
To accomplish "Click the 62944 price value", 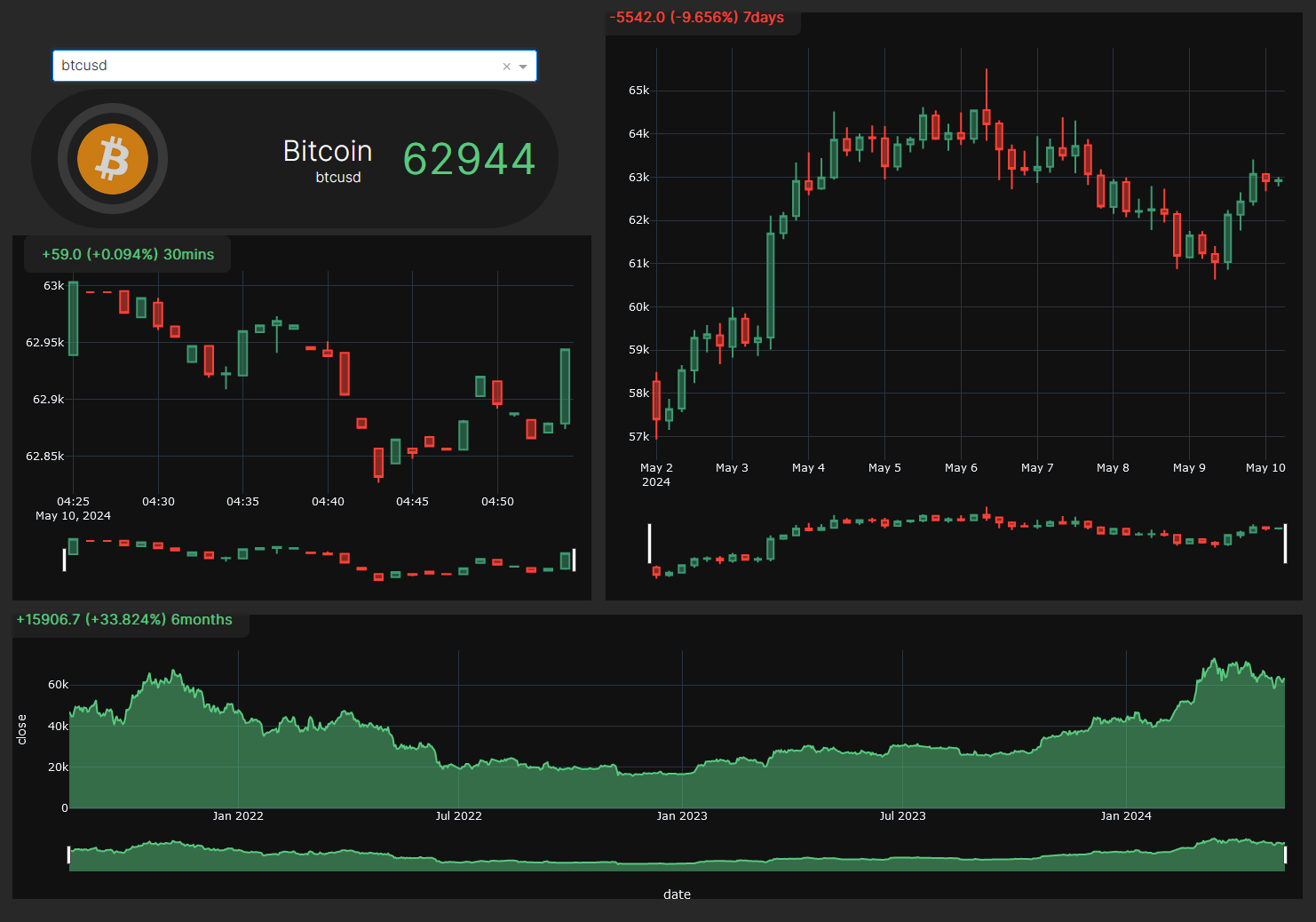I will (469, 160).
